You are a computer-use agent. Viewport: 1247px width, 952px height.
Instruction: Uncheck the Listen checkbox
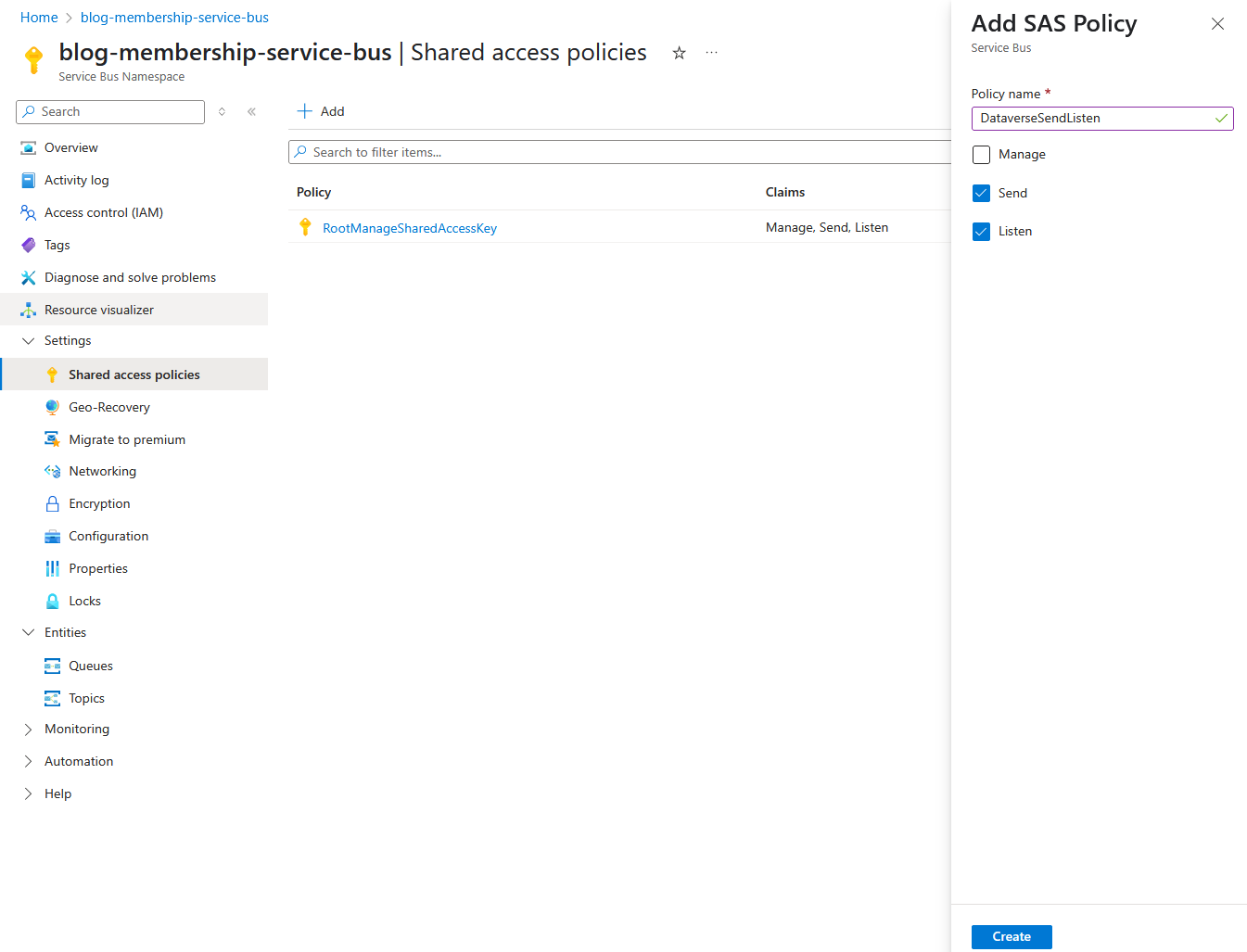pos(981,232)
